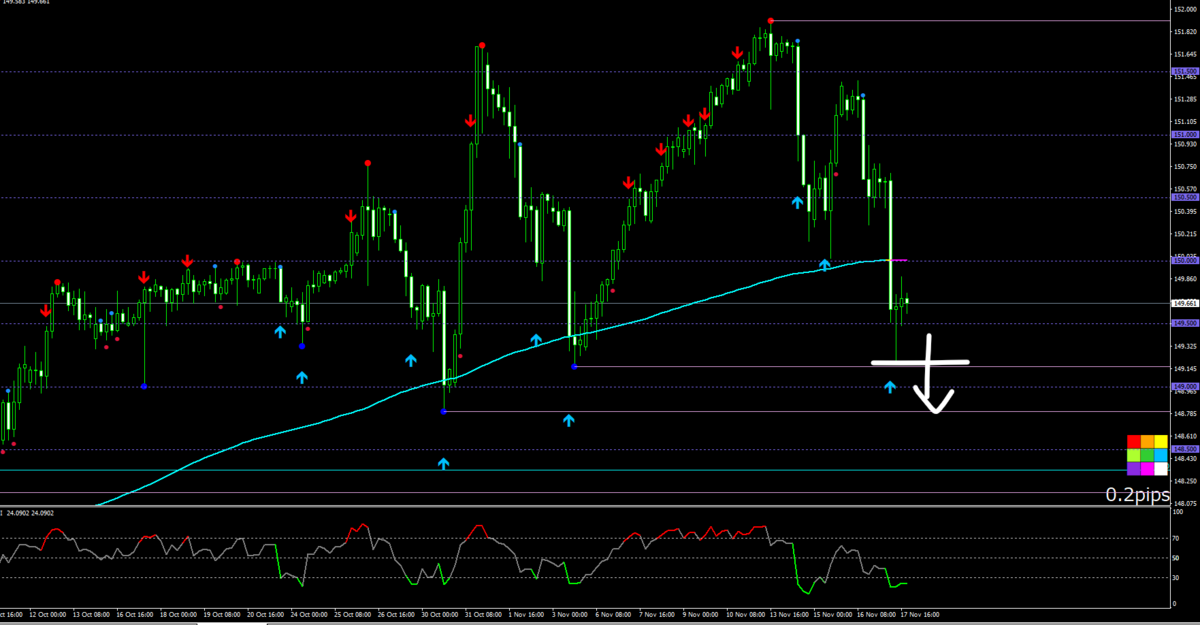The width and height of the screenshot is (1200, 625).
Task: Click the 148.785 value on price scale
Action: [x=1186, y=413]
